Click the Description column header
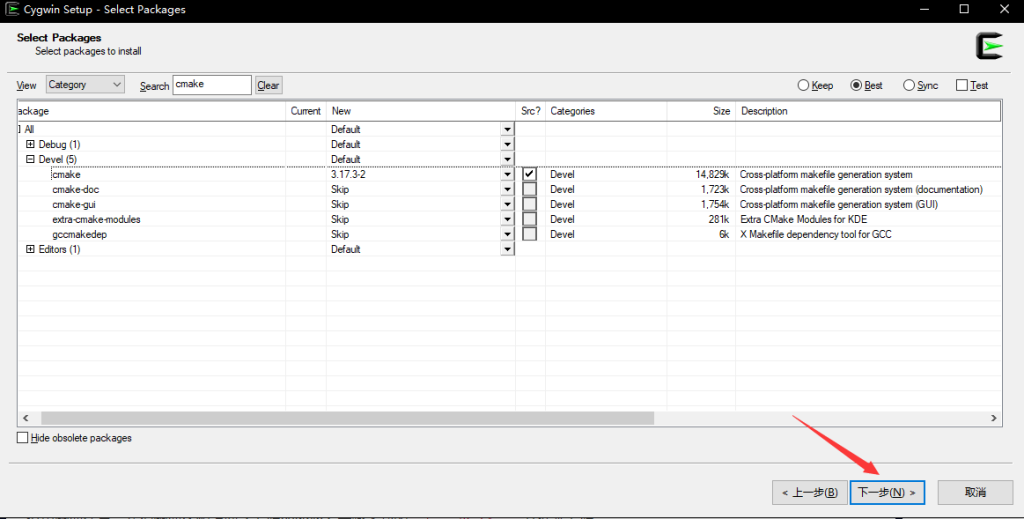This screenshot has height=519, width=1024. 868,111
